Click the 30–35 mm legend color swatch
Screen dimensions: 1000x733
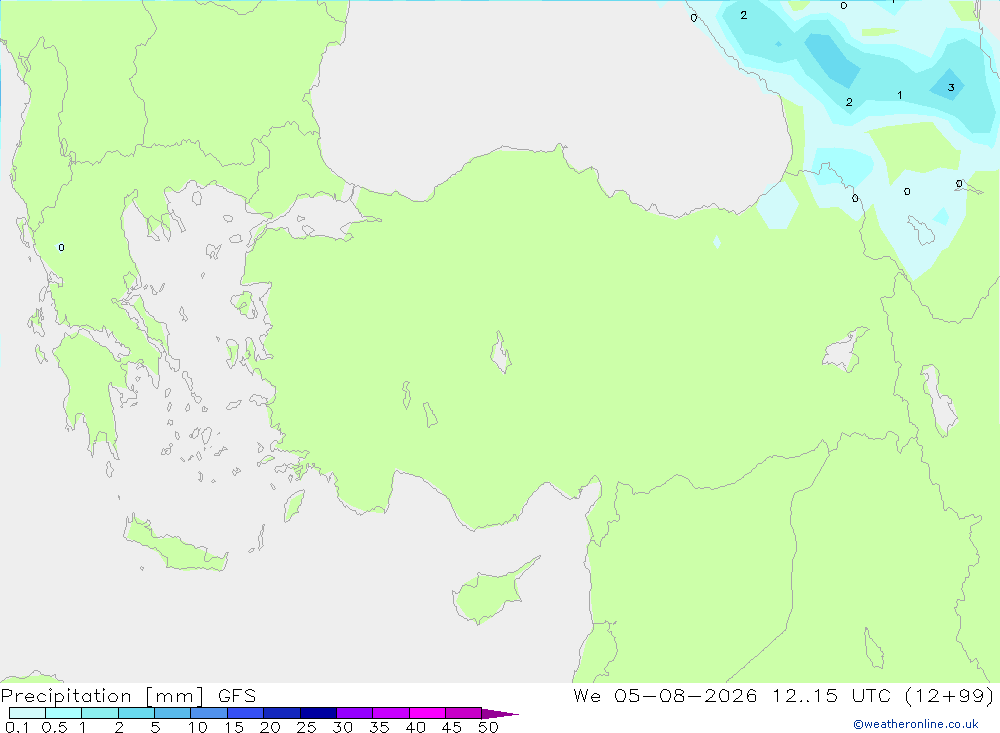coord(354,713)
